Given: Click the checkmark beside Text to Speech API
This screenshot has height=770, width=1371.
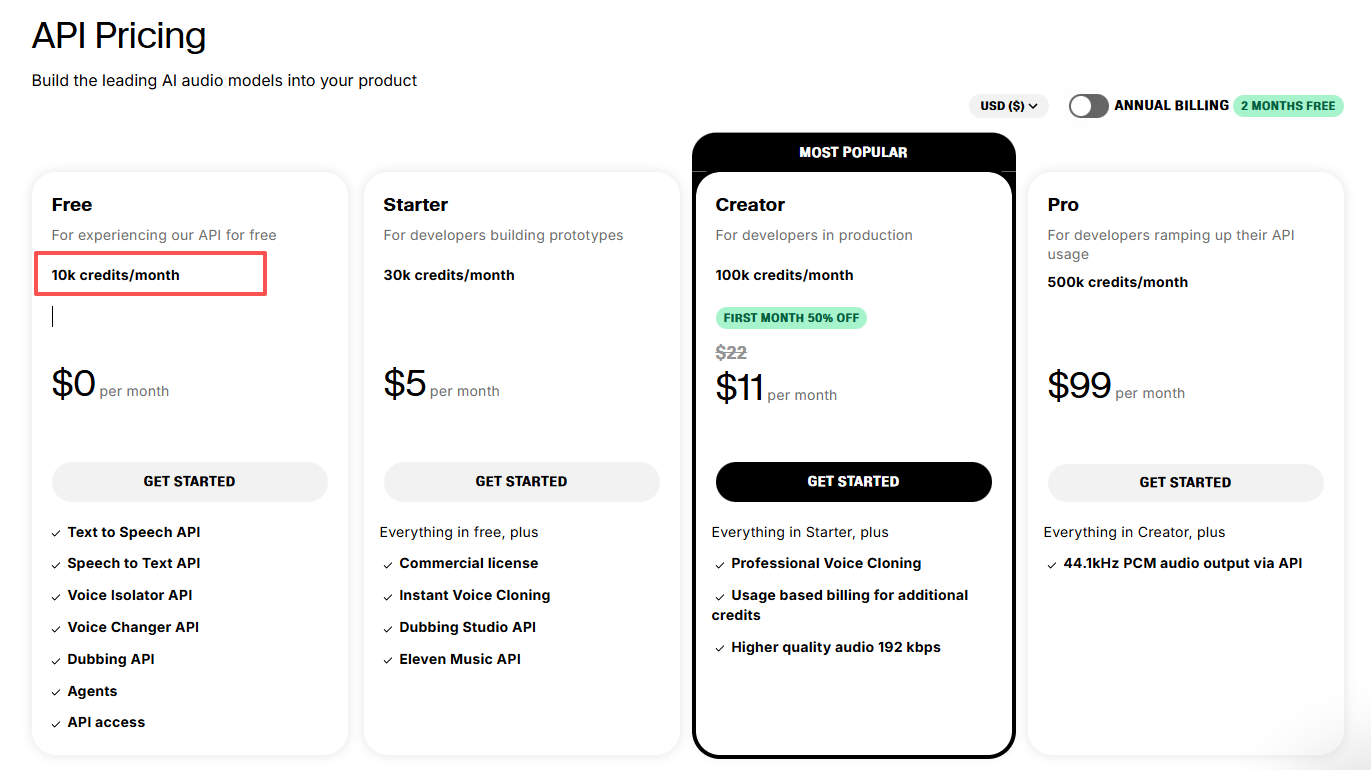Looking at the screenshot, I should click(57, 533).
